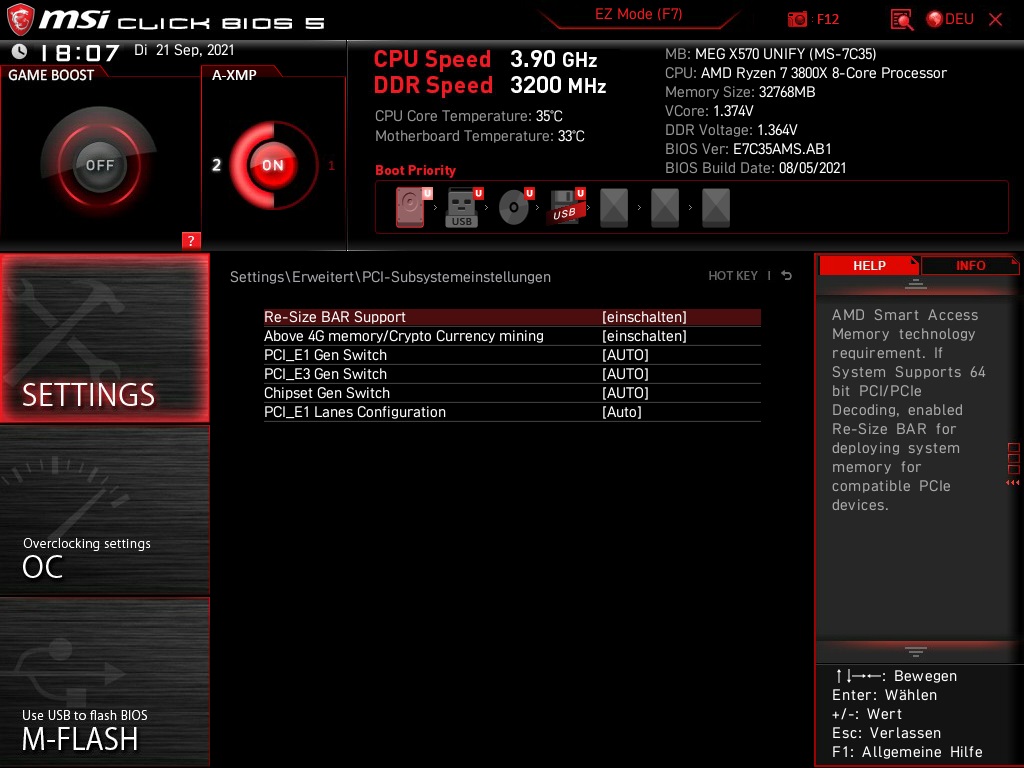Click the CD drive icon in Boot Priority
Image resolution: width=1024 pixels, height=768 pixels.
[x=513, y=206]
